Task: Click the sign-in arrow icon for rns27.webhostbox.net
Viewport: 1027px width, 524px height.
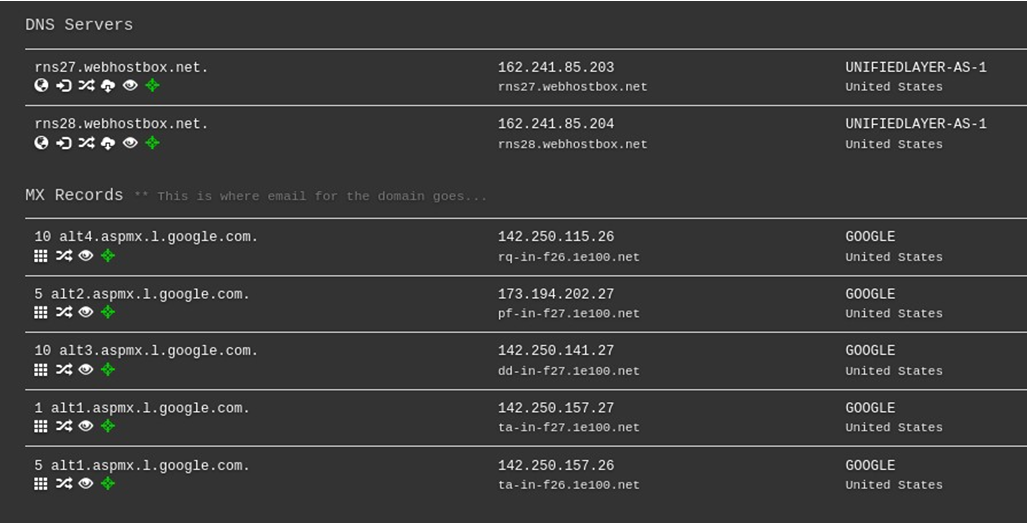Action: click(64, 86)
